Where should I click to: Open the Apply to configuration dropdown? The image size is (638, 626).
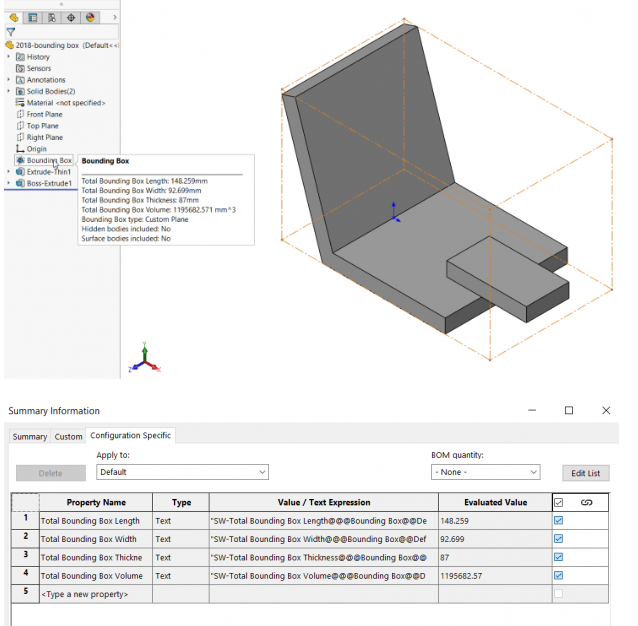pyautogui.click(x=182, y=472)
